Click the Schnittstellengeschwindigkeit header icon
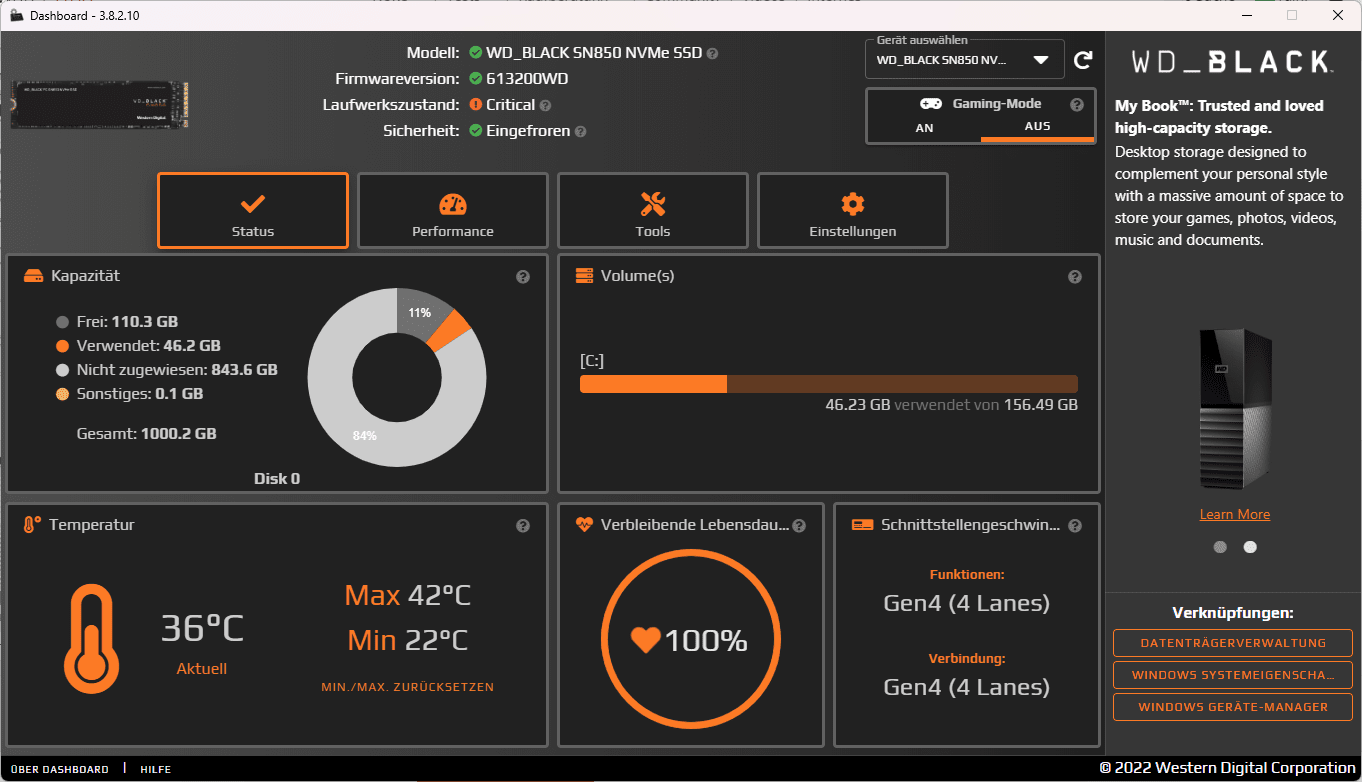The image size is (1362, 782). tap(862, 524)
